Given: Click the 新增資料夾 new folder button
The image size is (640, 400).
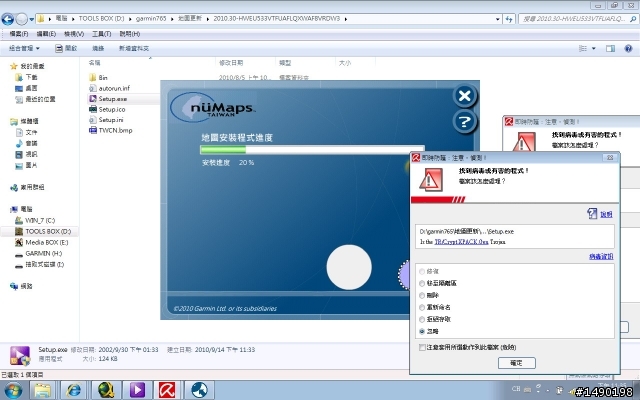Looking at the screenshot, I should click(134, 49).
